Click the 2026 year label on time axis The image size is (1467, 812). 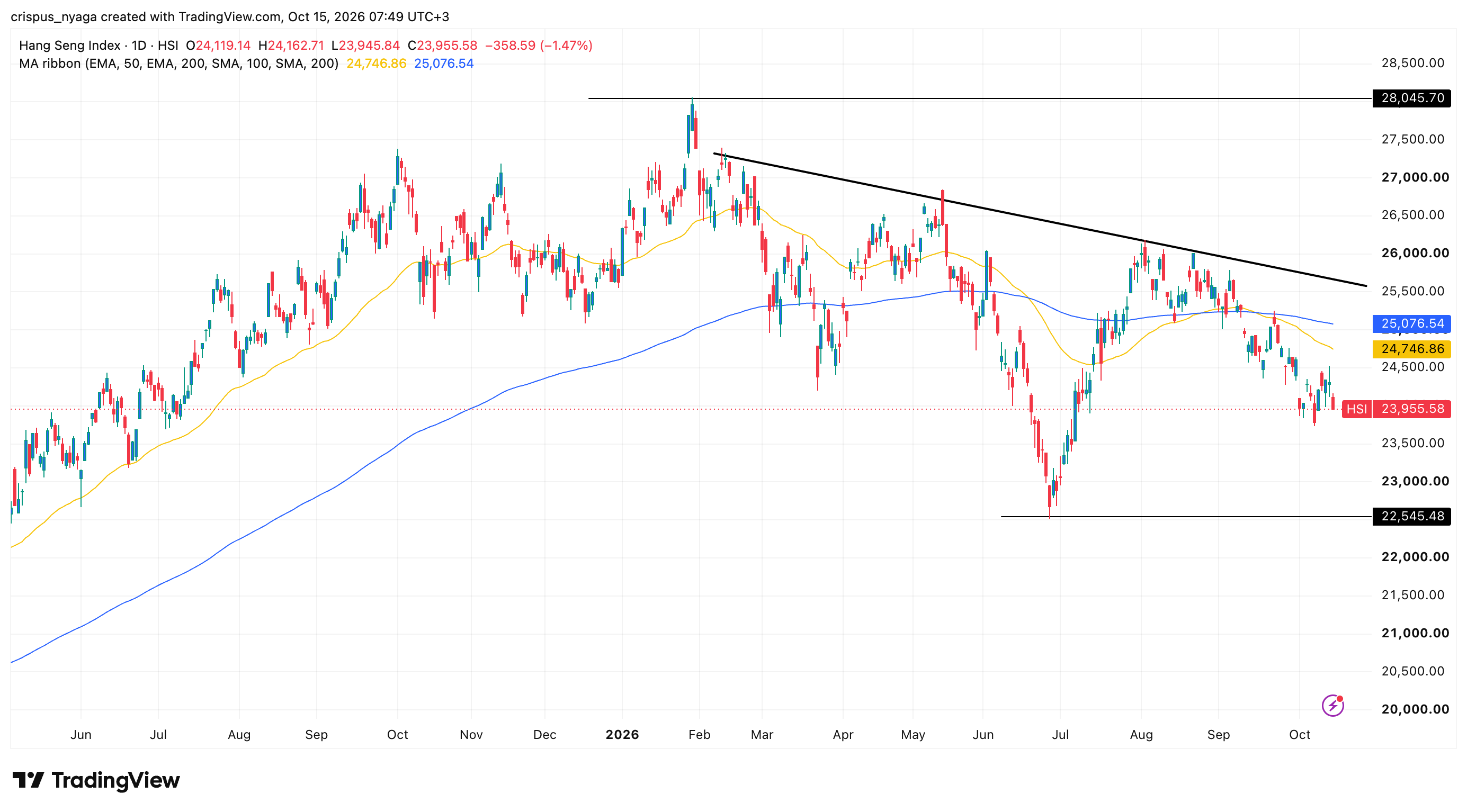[x=622, y=735]
